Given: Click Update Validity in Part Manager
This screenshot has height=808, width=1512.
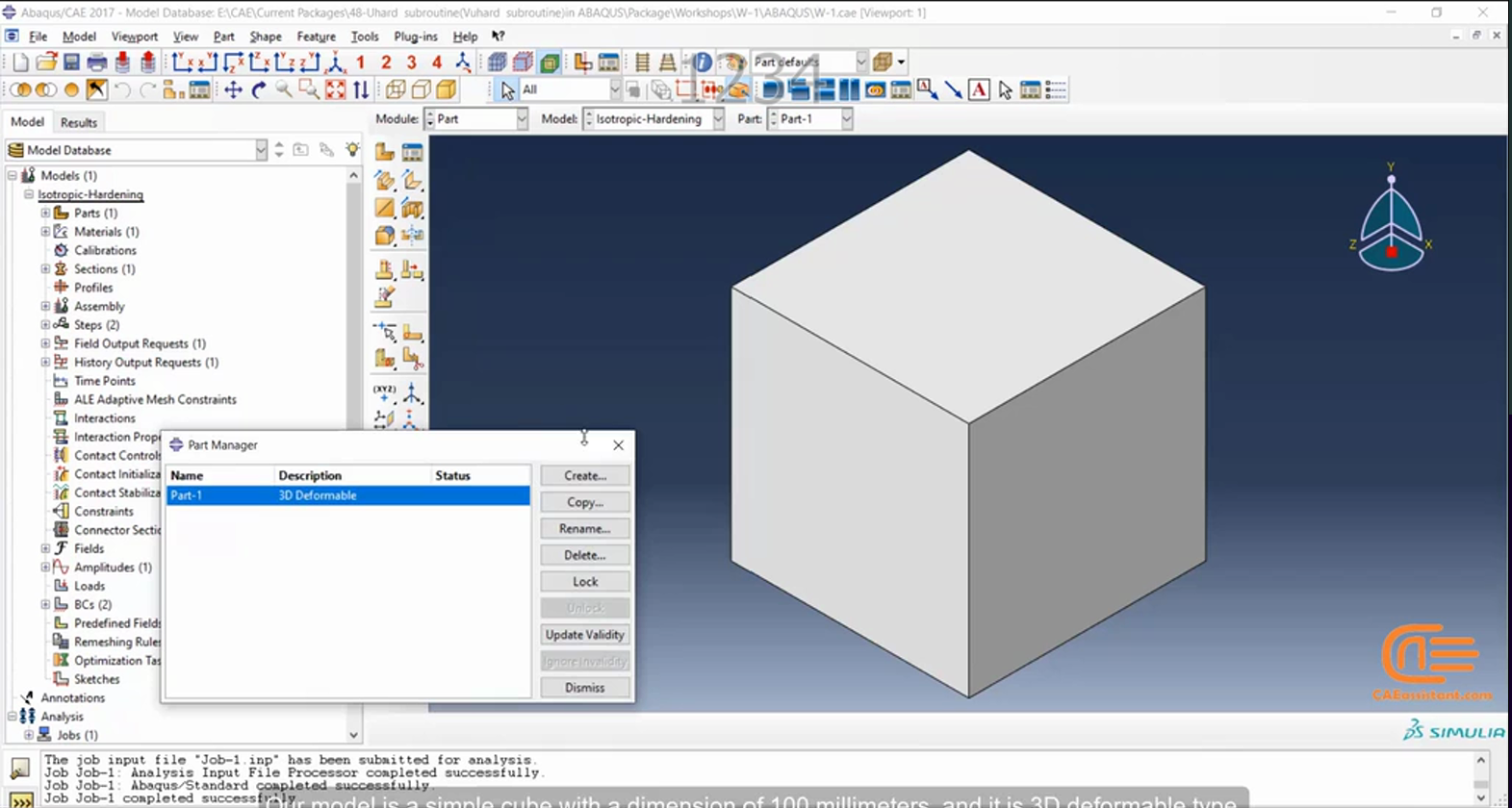Looking at the screenshot, I should pos(585,635).
